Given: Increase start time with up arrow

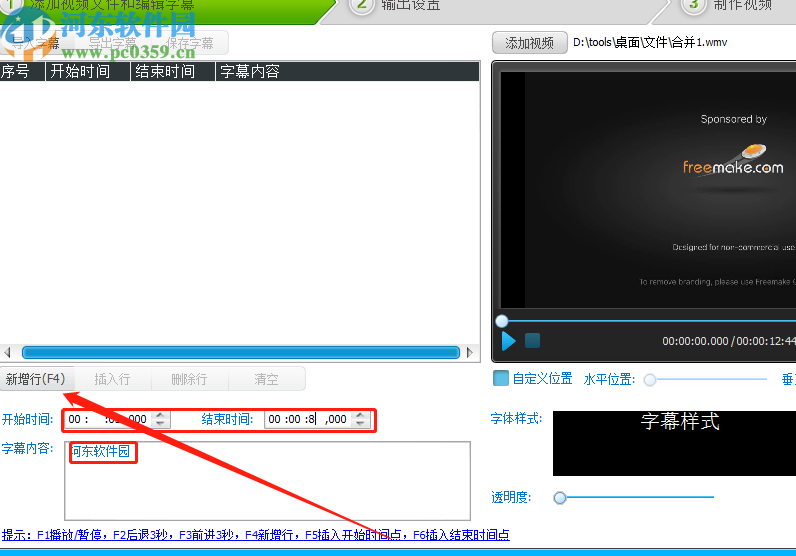Looking at the screenshot, I should [160, 415].
